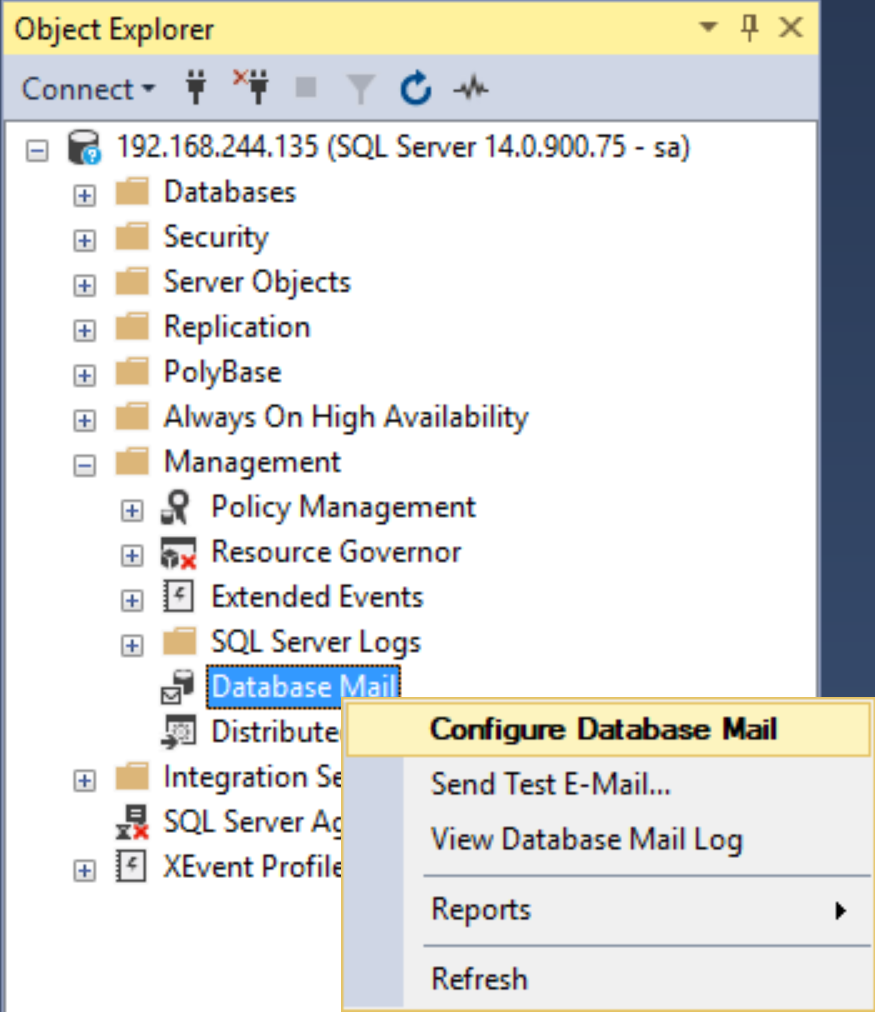Expand the Policy Management node
The image size is (875, 1012).
click(132, 511)
